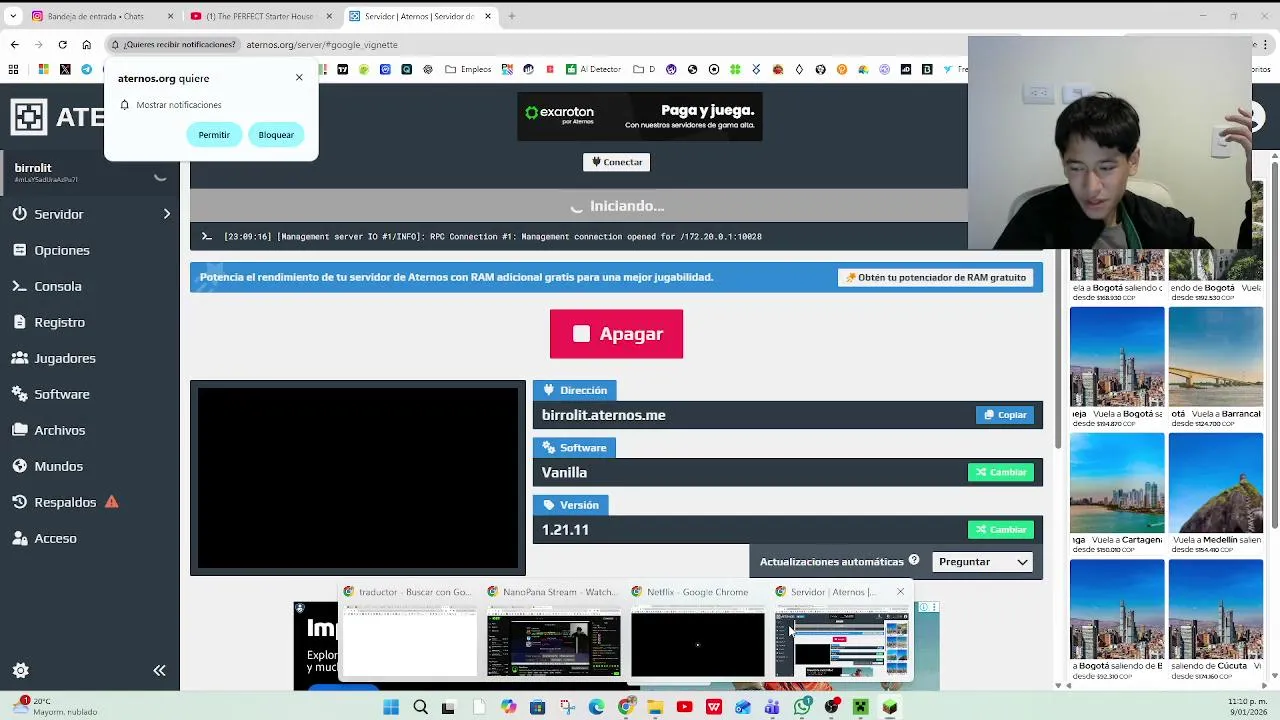Reload the page in Chrome
Viewport: 1280px width, 720px height.
[x=62, y=44]
